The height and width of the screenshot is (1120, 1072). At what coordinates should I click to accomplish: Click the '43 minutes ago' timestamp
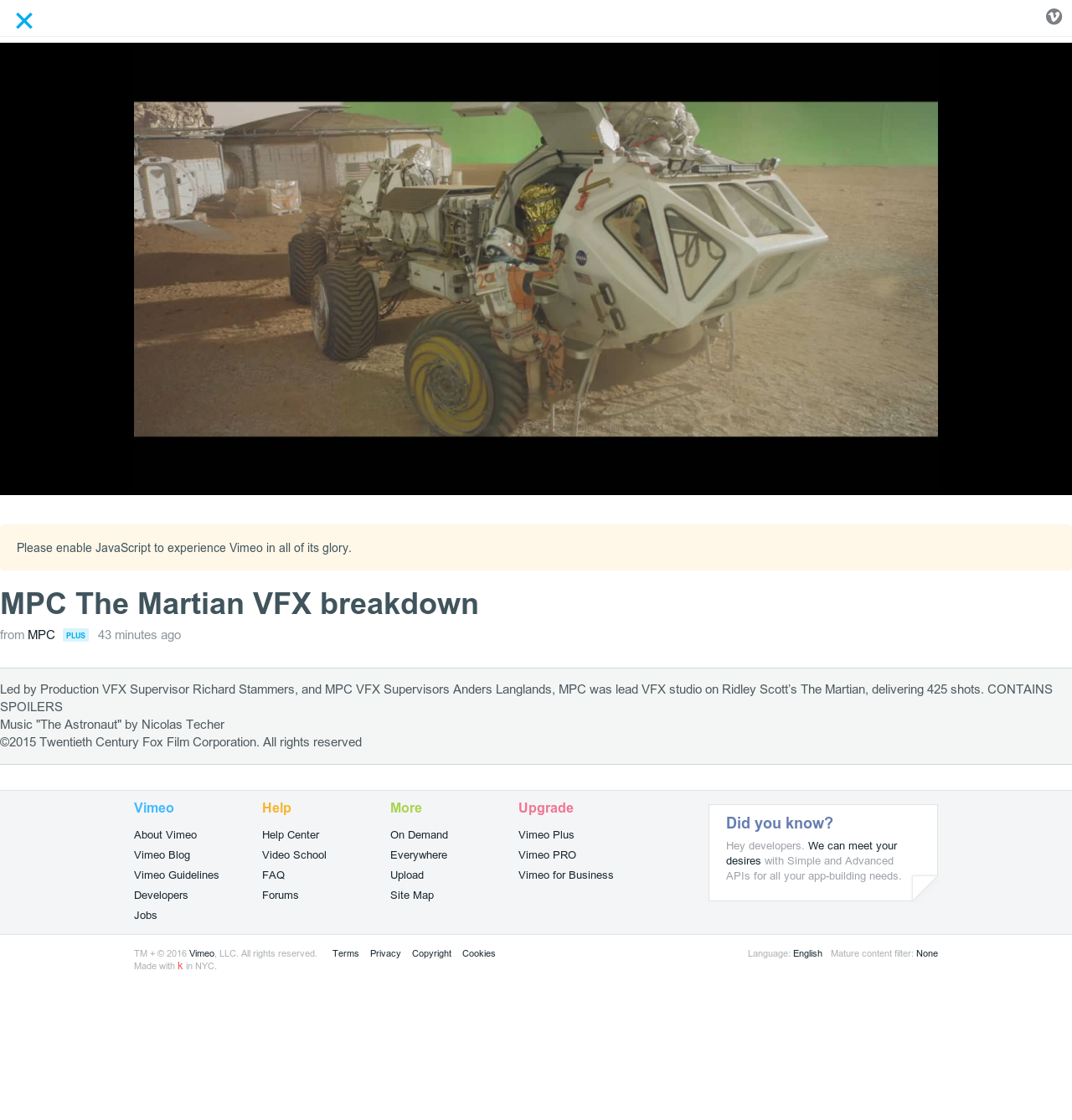pyautogui.click(x=139, y=635)
